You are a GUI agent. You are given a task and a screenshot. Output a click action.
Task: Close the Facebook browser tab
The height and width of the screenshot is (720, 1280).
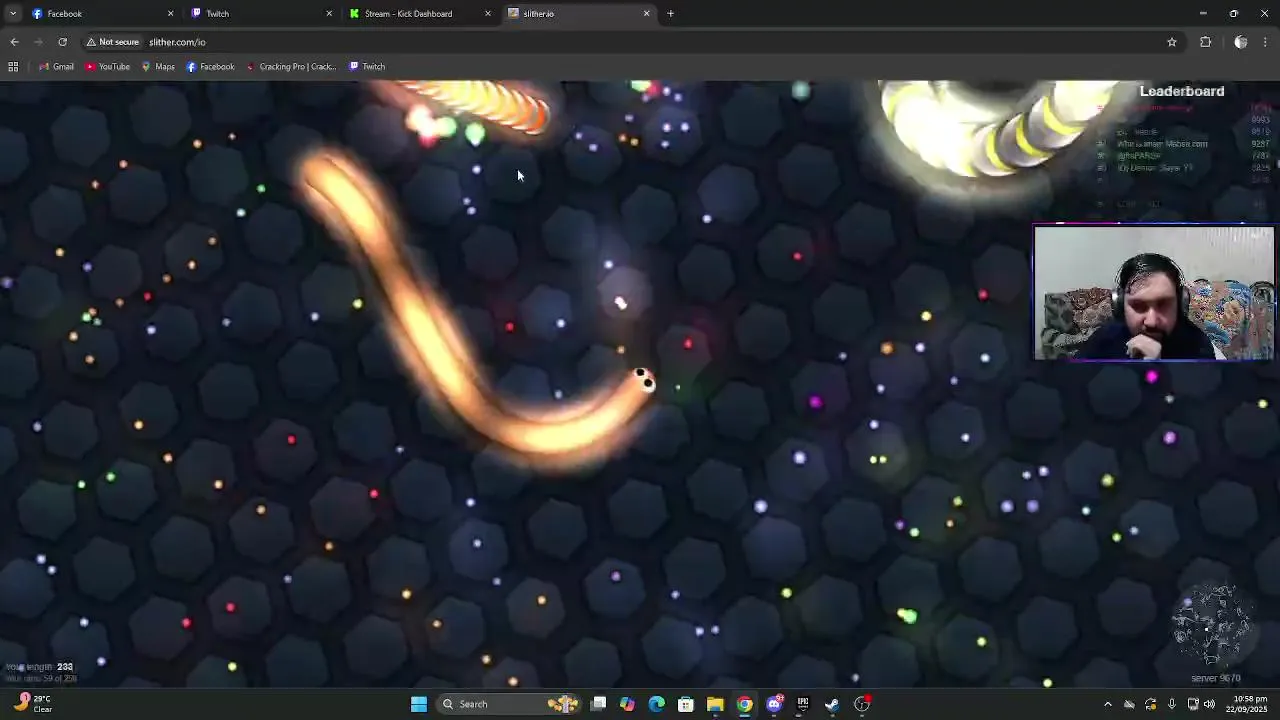[170, 13]
